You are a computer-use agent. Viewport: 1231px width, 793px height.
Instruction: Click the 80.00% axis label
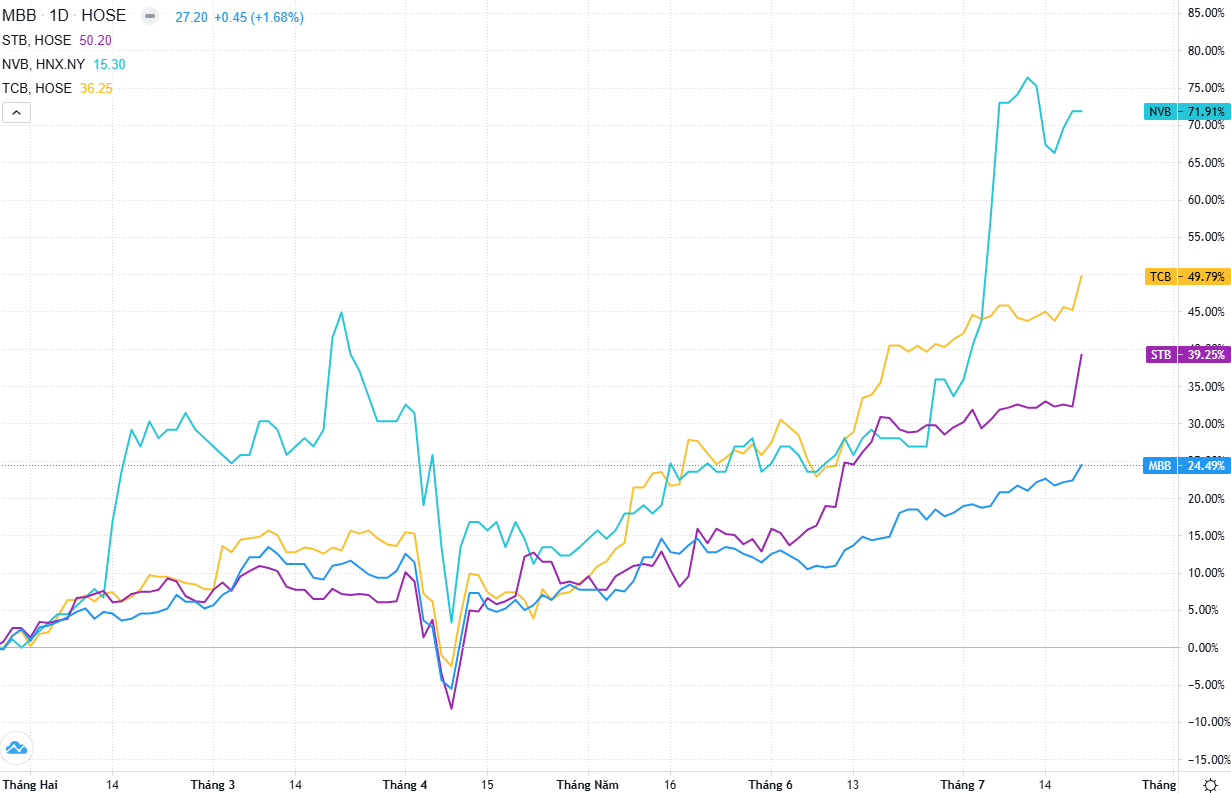tap(1208, 50)
